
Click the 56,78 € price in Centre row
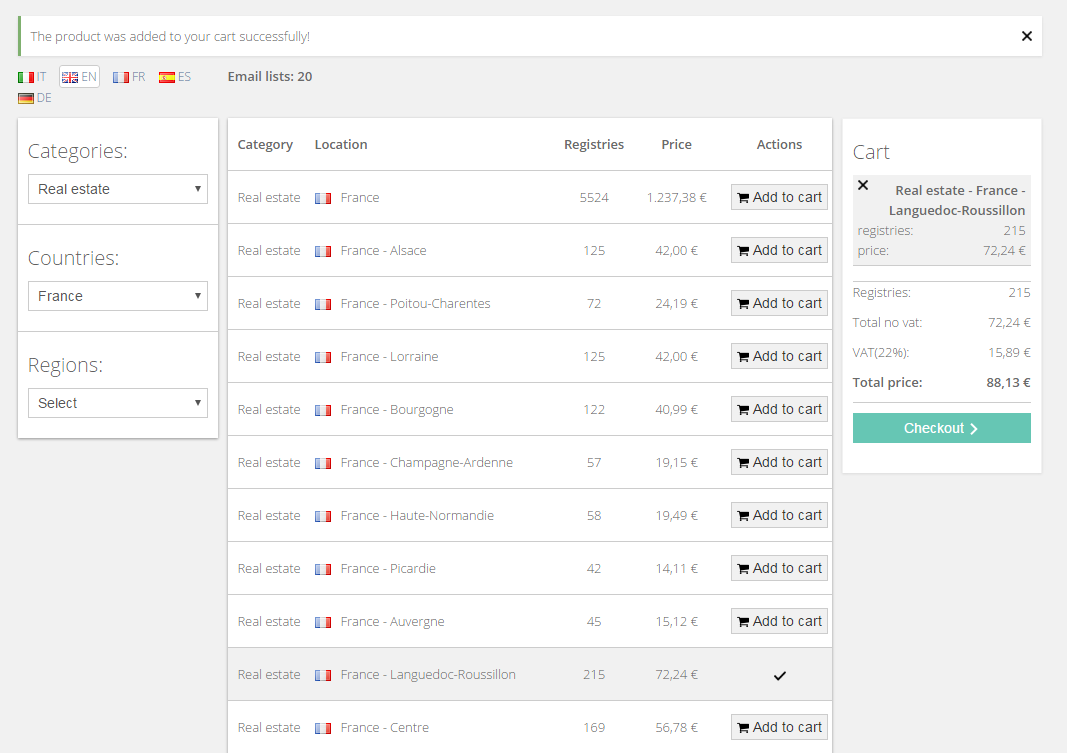pyautogui.click(x=676, y=727)
